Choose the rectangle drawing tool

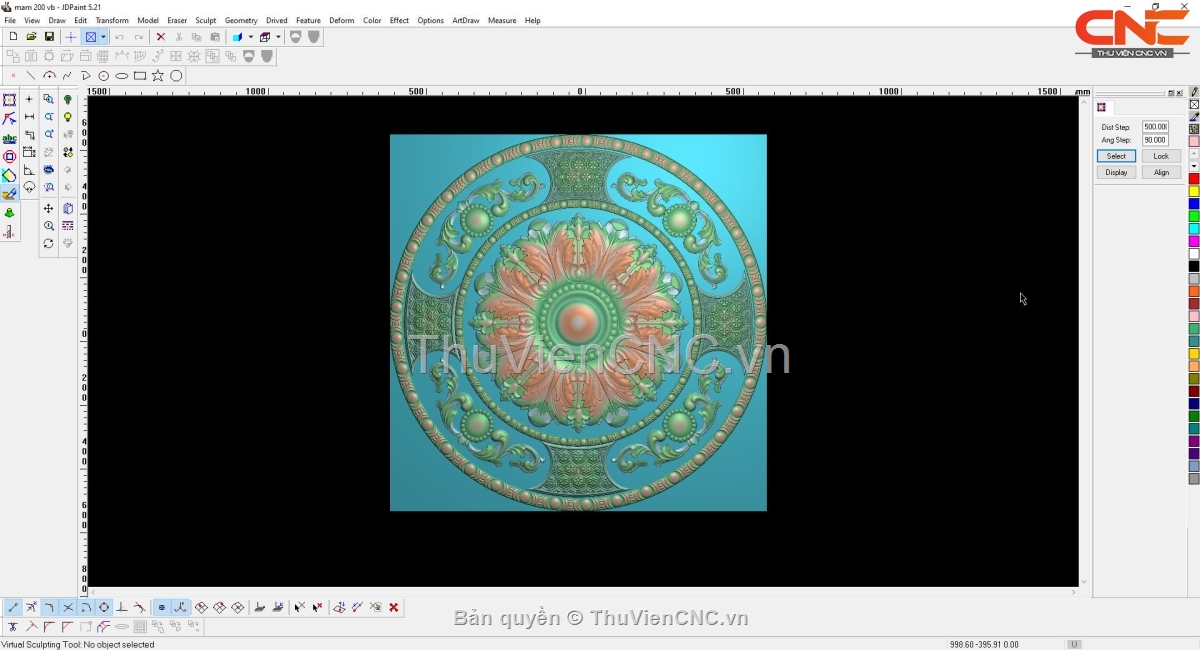point(140,76)
